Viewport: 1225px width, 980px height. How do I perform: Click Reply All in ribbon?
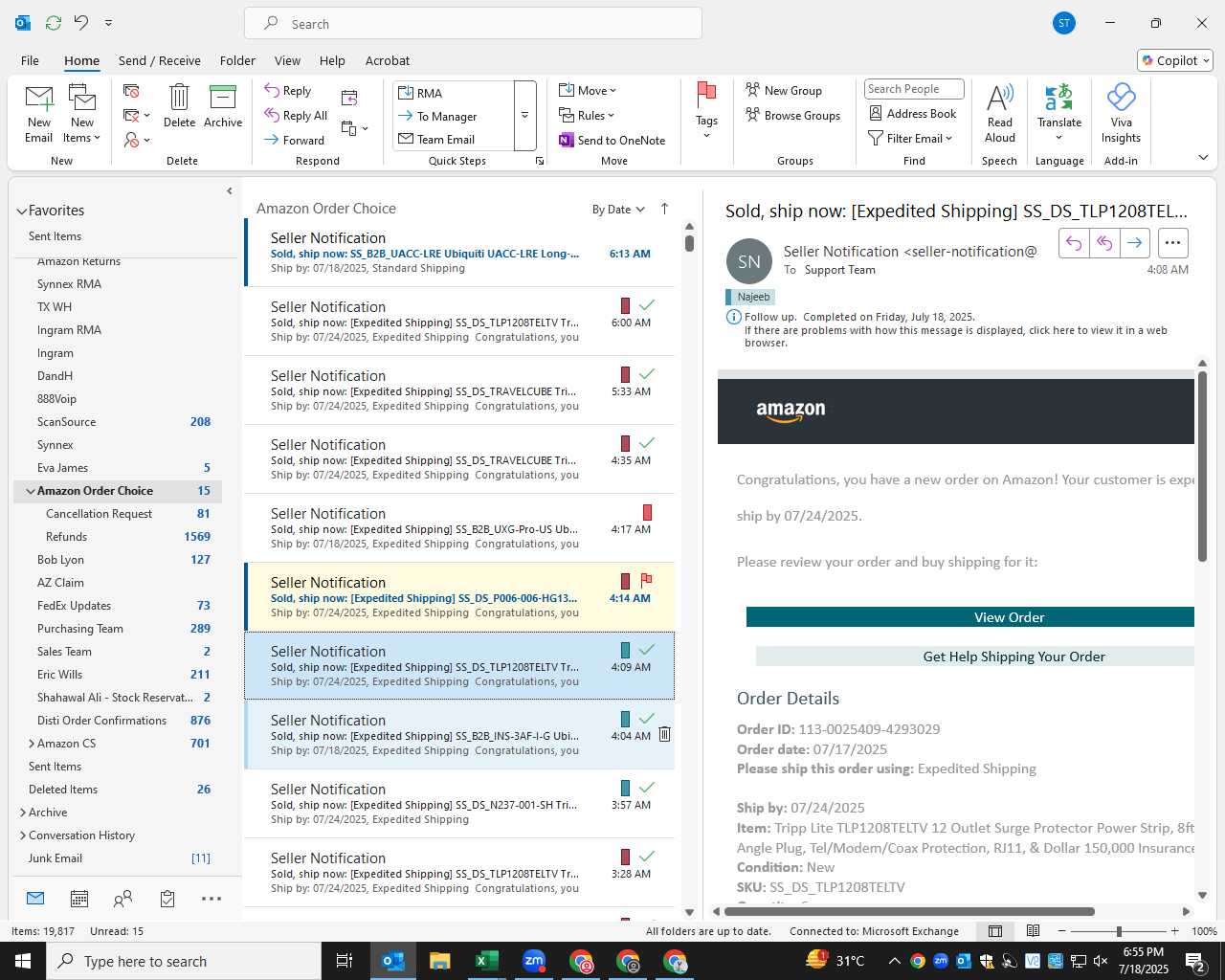pyautogui.click(x=296, y=116)
